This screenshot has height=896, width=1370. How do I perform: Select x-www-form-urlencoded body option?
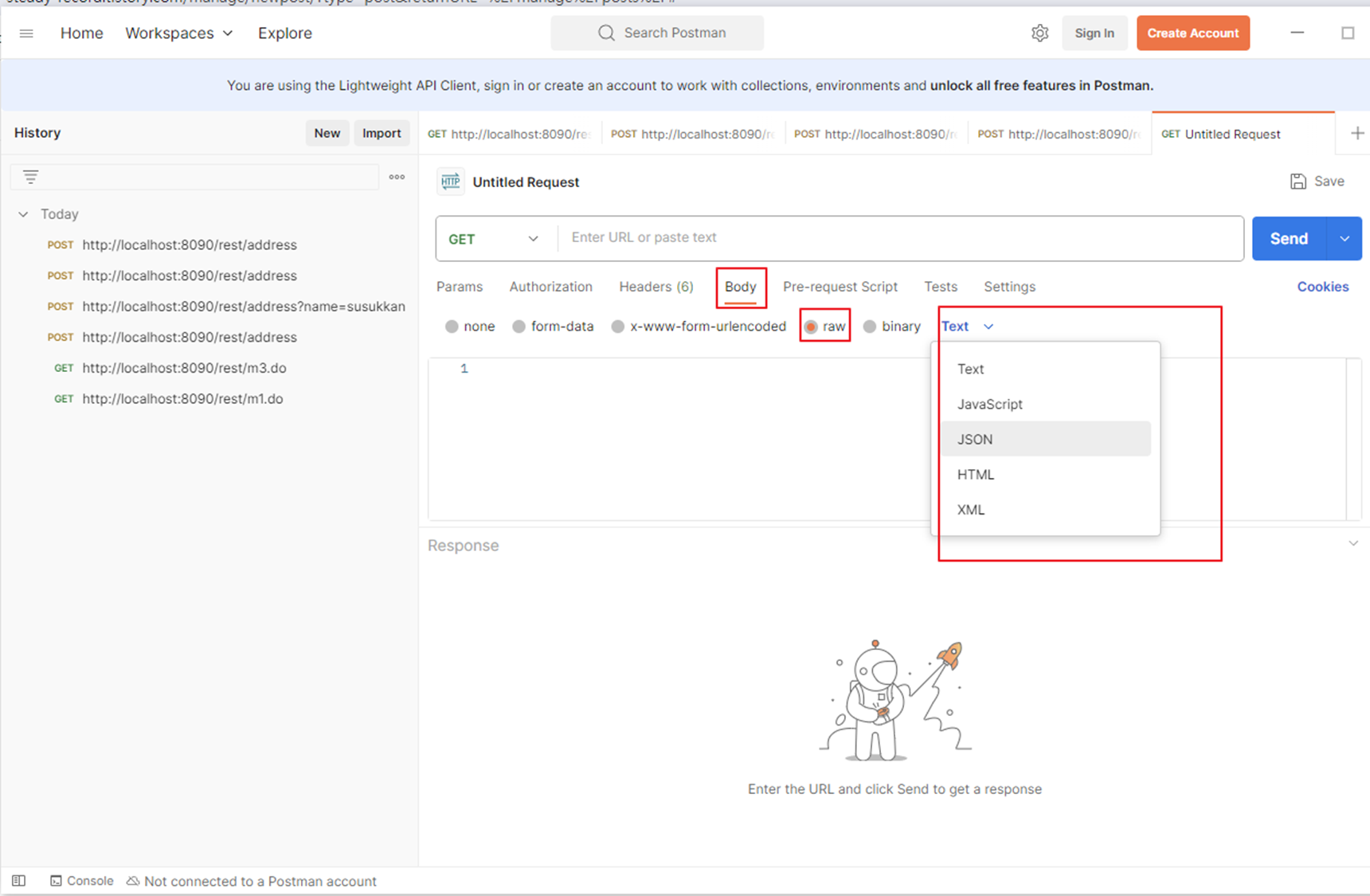pyautogui.click(x=699, y=327)
